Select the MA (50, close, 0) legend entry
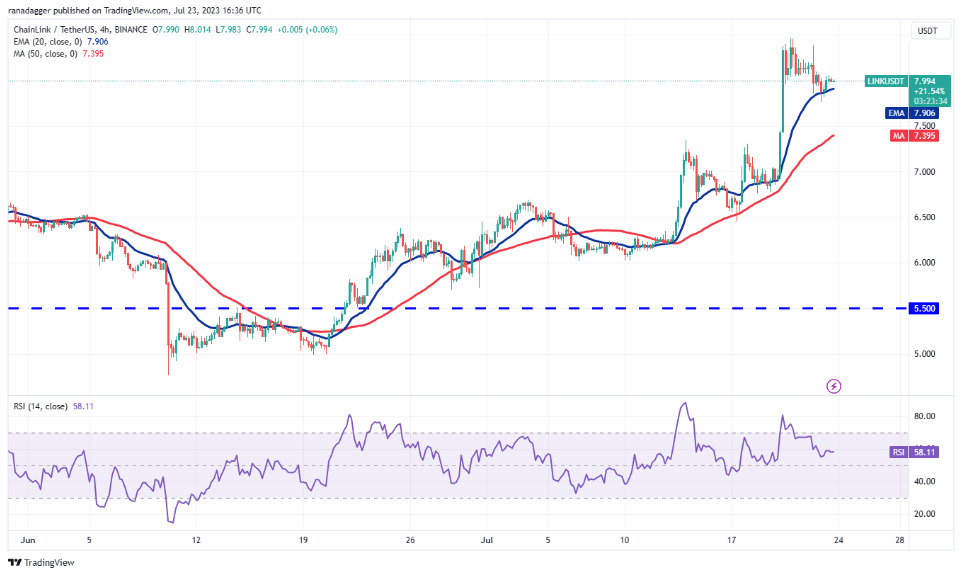969x568 pixels. (58, 52)
